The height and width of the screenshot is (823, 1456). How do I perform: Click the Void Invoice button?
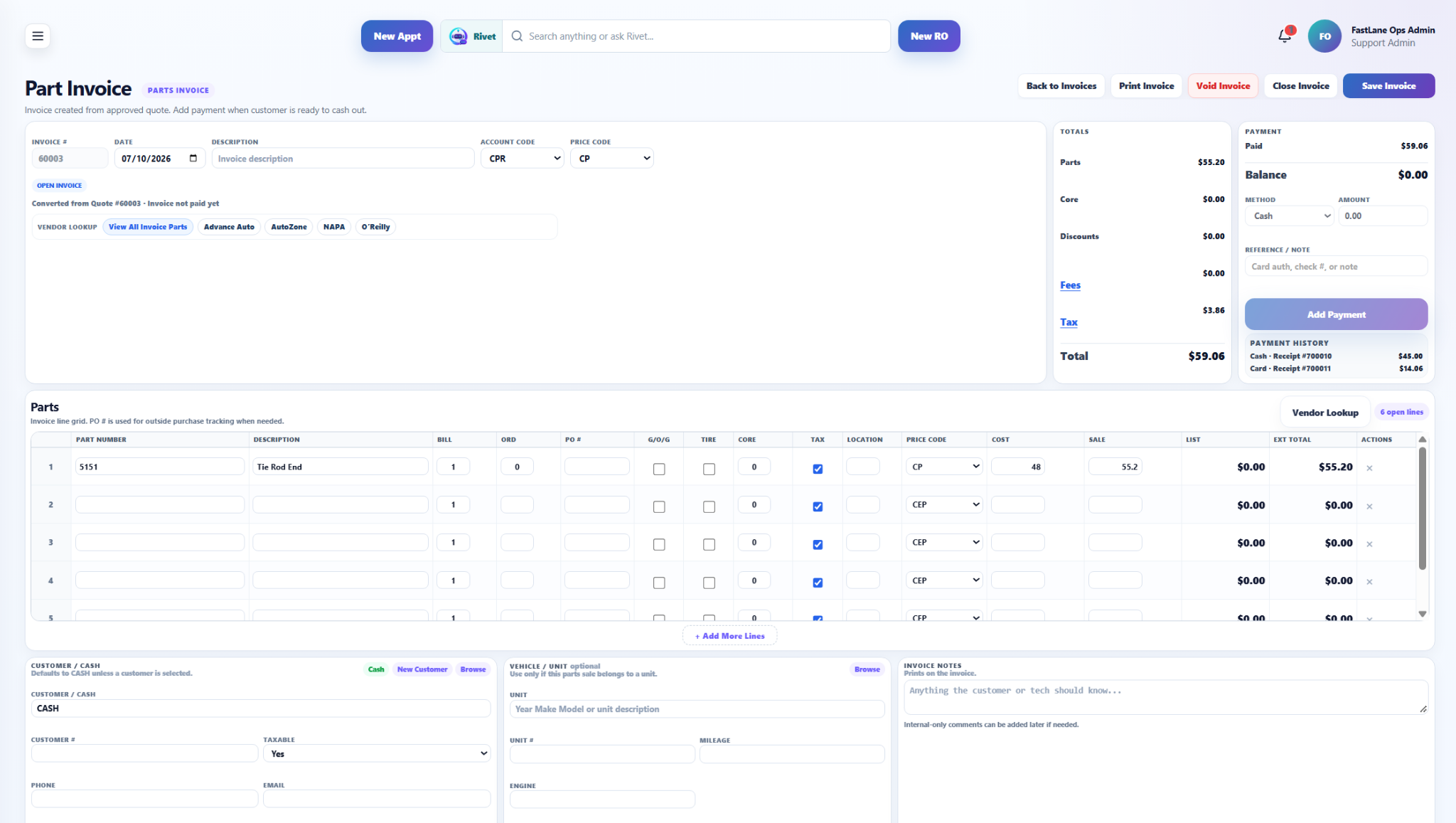click(x=1223, y=85)
